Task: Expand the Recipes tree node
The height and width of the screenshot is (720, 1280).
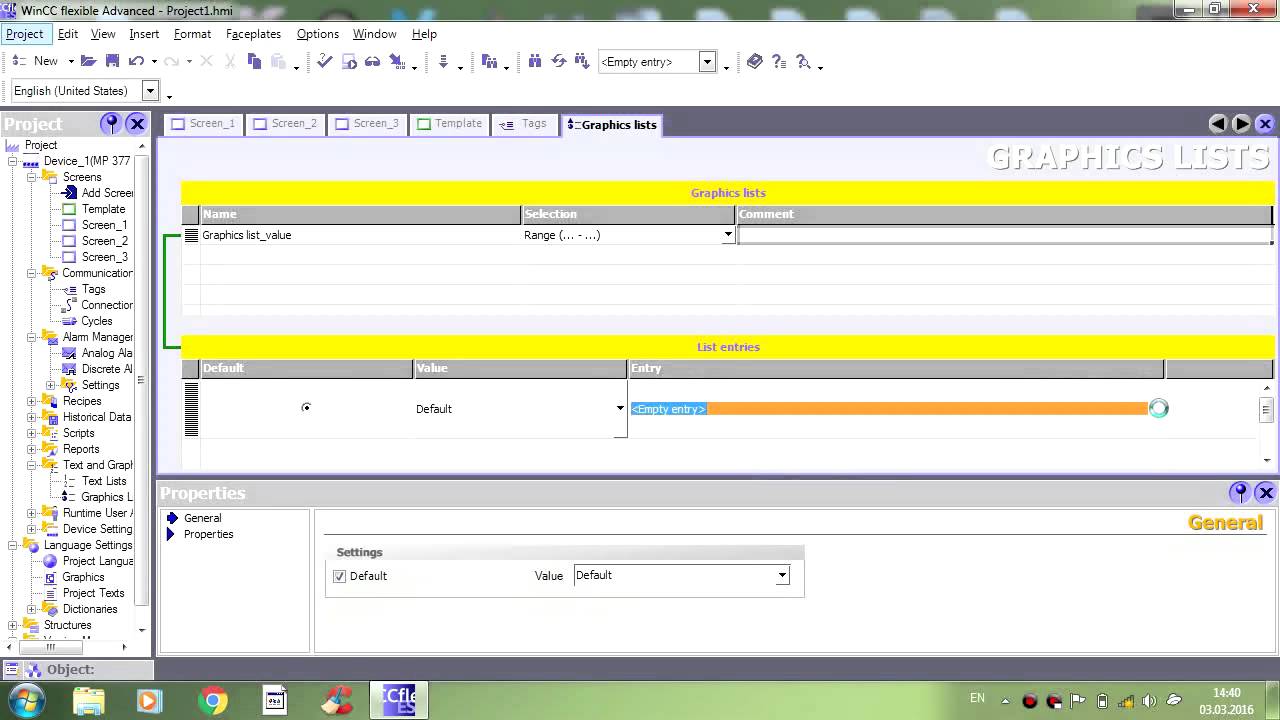Action: [32, 401]
